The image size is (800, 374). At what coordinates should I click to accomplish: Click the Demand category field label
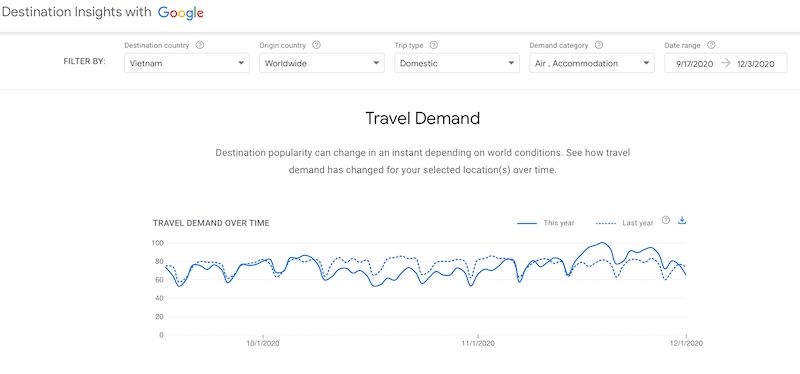pos(559,45)
